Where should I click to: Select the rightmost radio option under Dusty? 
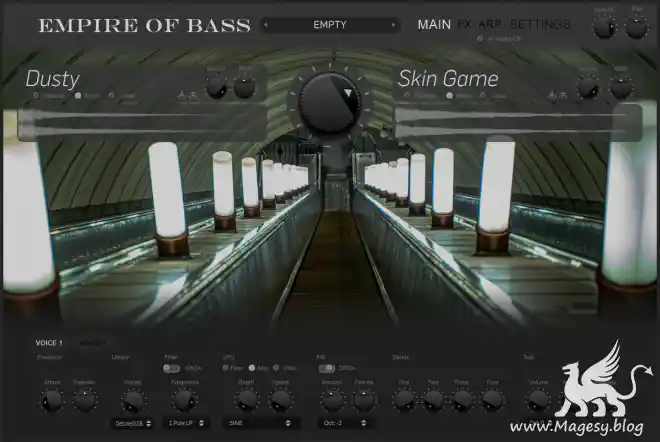tap(112, 96)
